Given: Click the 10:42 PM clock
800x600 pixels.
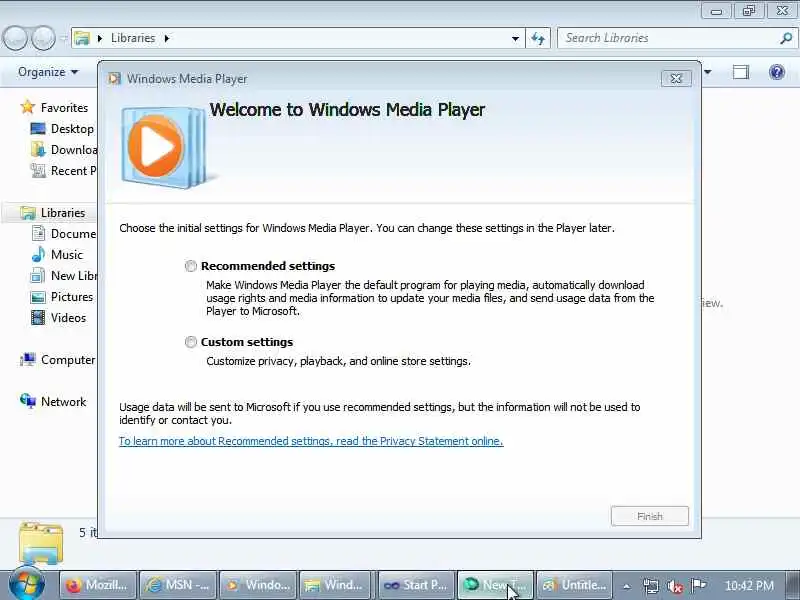Looking at the screenshot, I should coord(749,586).
